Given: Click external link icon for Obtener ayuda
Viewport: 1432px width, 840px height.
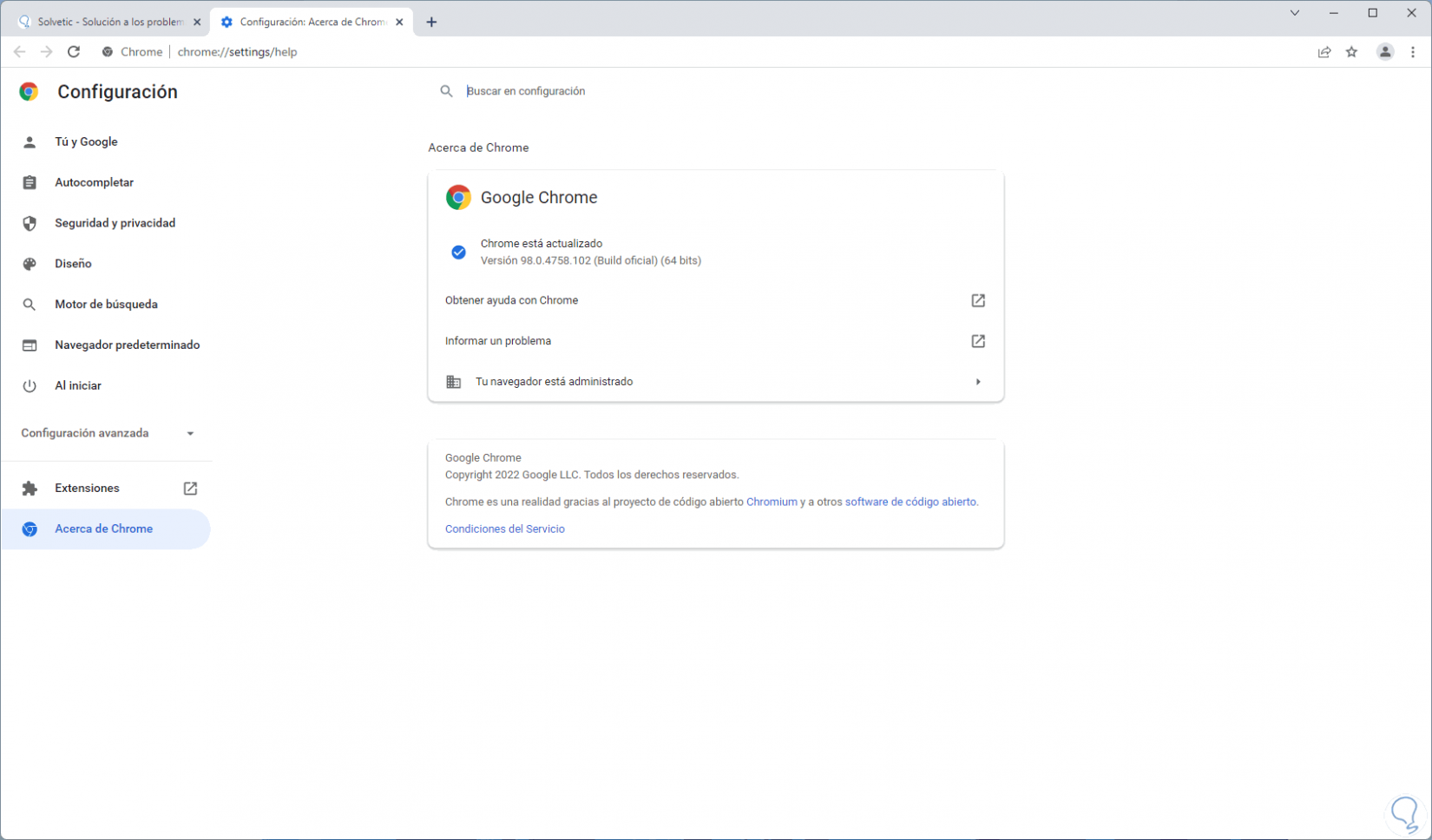Looking at the screenshot, I should point(978,300).
